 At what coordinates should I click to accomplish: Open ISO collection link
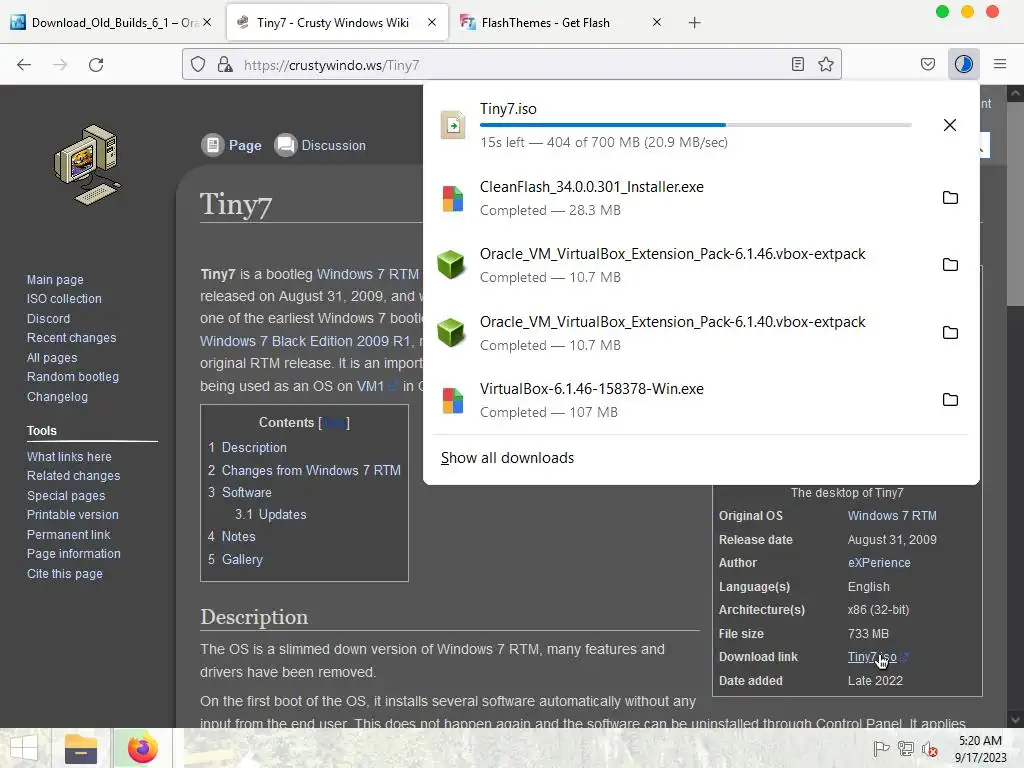tap(64, 298)
